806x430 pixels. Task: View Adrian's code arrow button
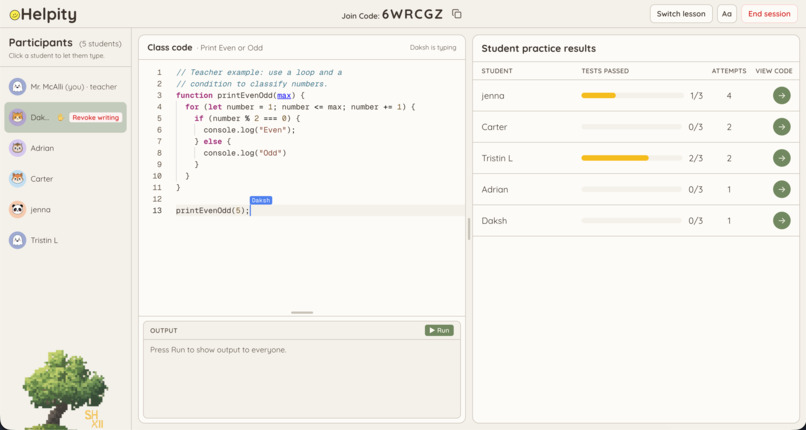click(781, 190)
